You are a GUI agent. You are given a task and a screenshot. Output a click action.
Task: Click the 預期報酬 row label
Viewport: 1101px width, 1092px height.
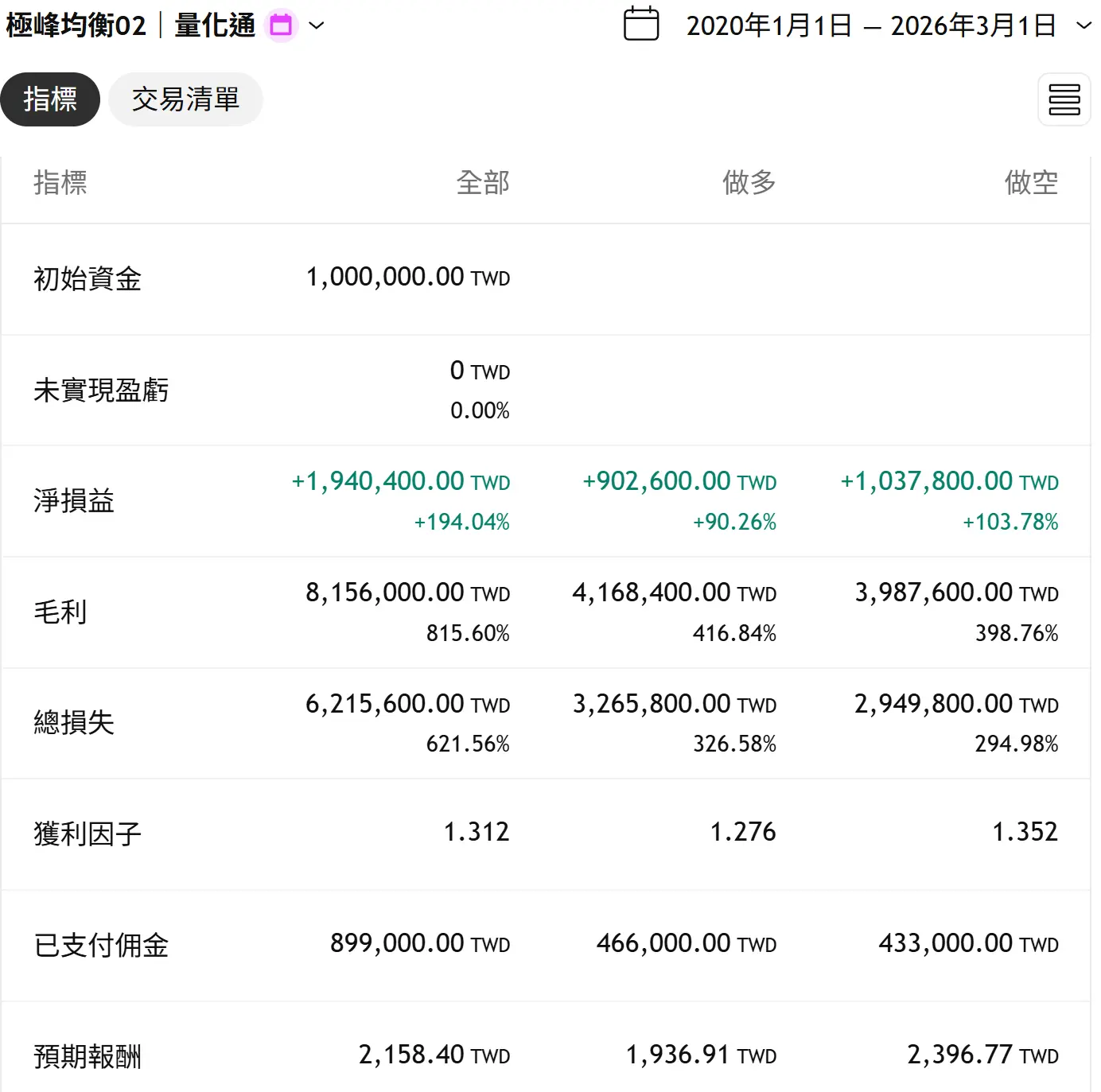coord(88,1056)
